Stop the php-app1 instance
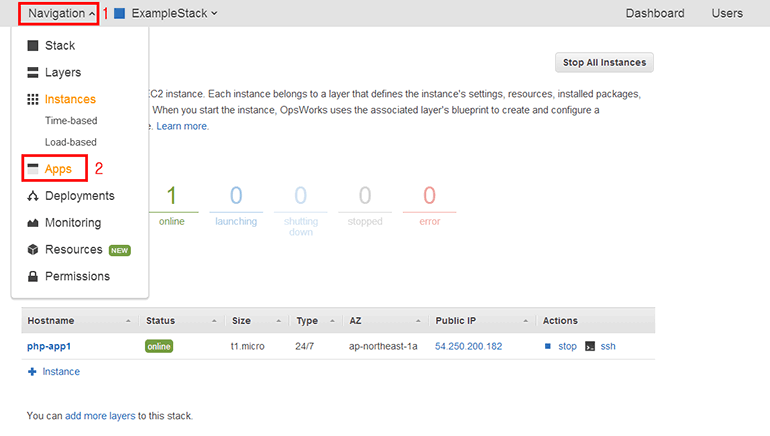The image size is (770, 436). (566, 346)
